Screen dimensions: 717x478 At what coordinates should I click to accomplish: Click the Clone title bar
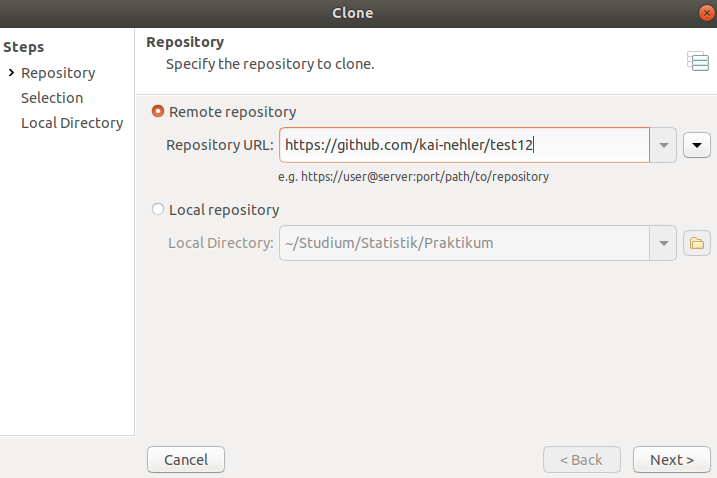point(352,13)
